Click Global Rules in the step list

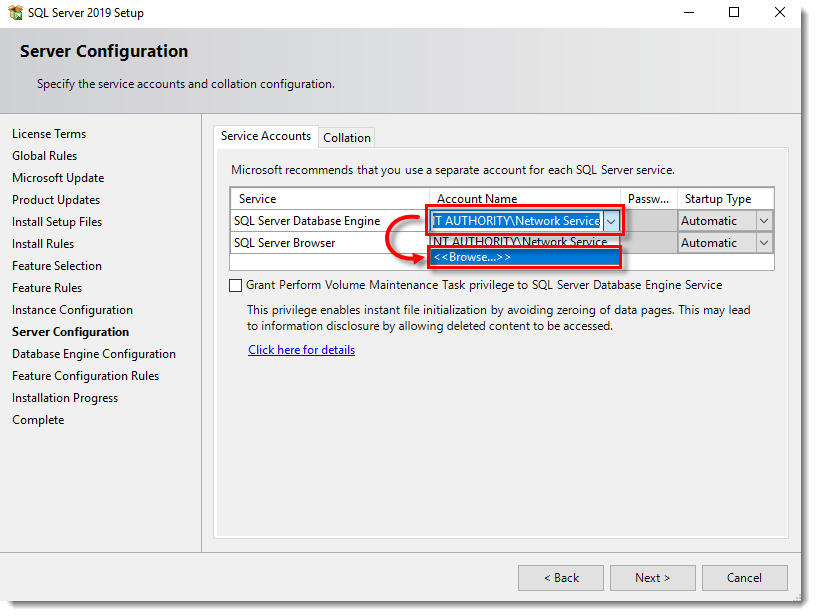pyautogui.click(x=45, y=156)
